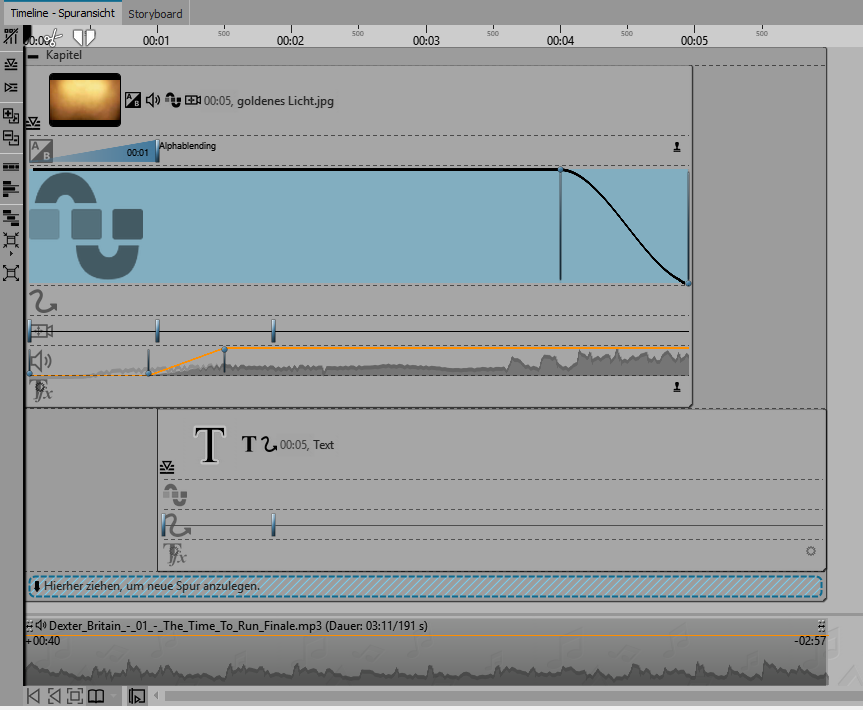
Task: Select the Timeline - Spuransicht tab
Action: click(62, 14)
